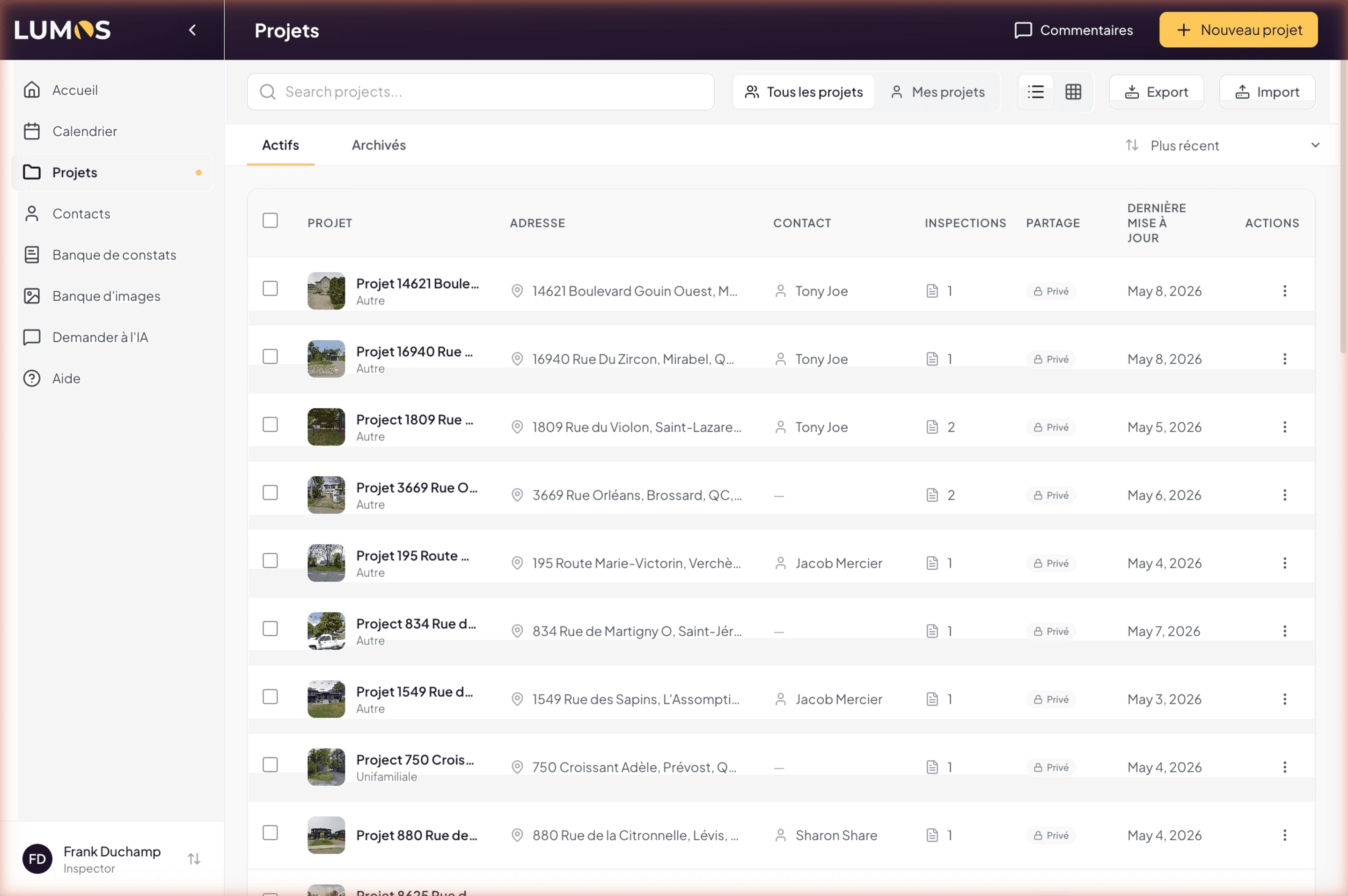Viewport: 1348px width, 896px height.
Task: Click the sort arrows icon near Plus récent
Action: 1131,145
